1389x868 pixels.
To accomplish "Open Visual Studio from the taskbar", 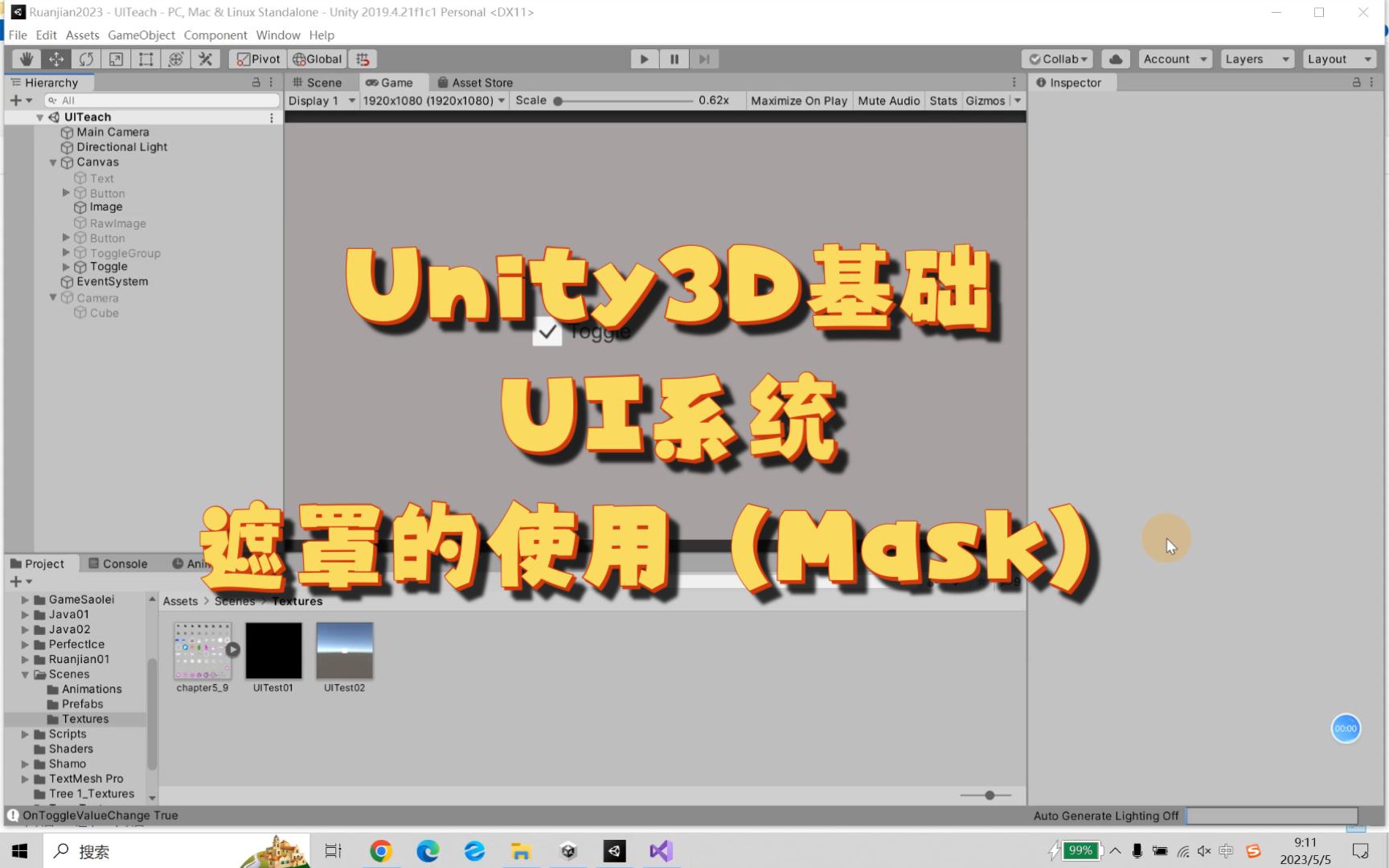I will (x=661, y=850).
